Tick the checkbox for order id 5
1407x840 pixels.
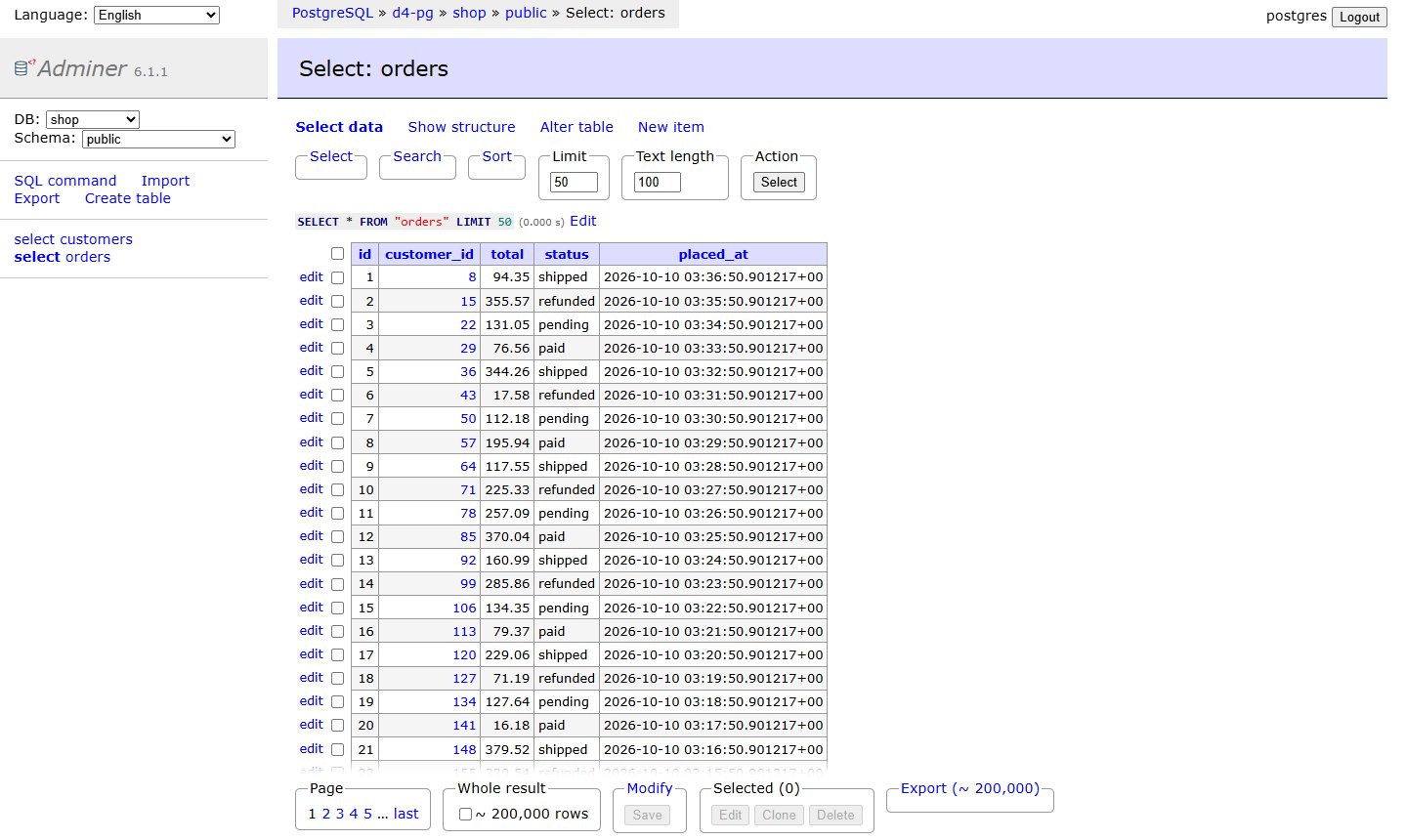click(337, 372)
